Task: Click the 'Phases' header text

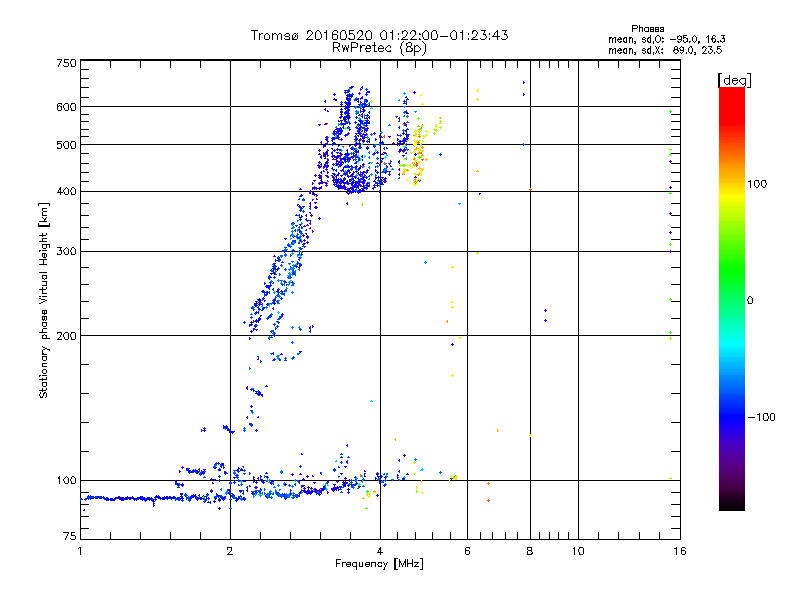Action: (x=647, y=29)
